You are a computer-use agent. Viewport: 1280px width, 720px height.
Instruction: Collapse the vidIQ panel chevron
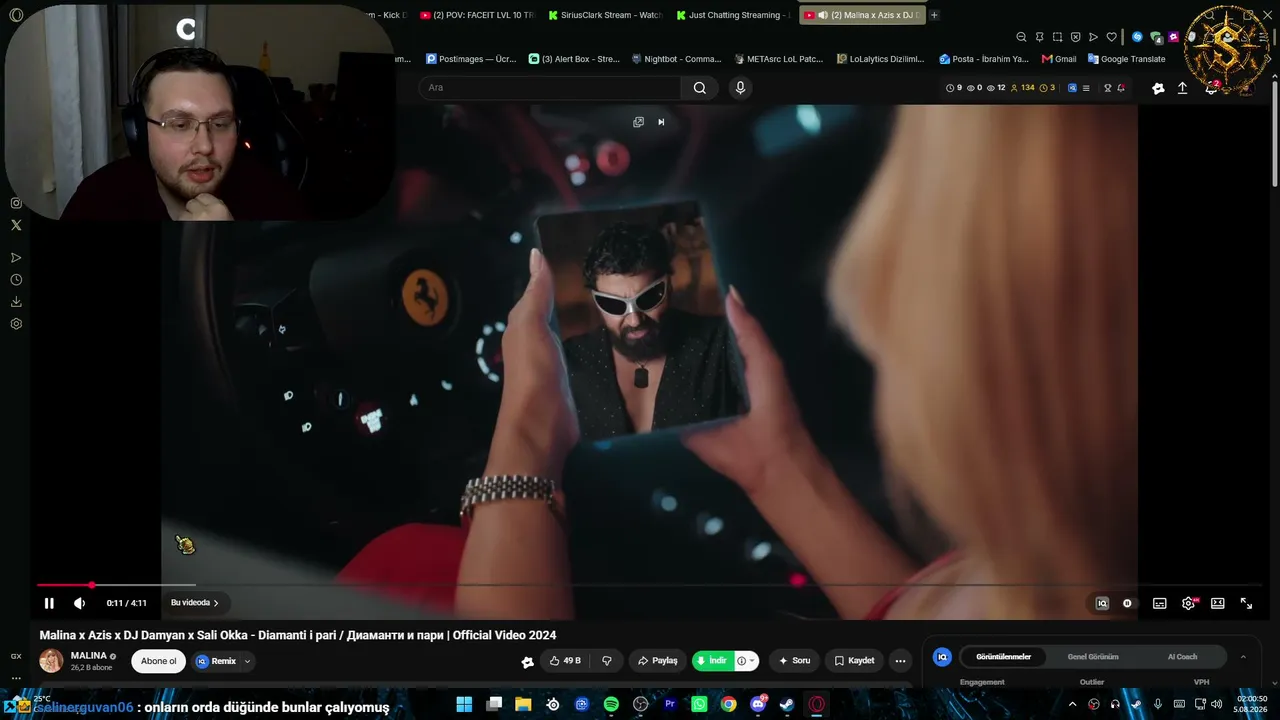click(1243, 657)
